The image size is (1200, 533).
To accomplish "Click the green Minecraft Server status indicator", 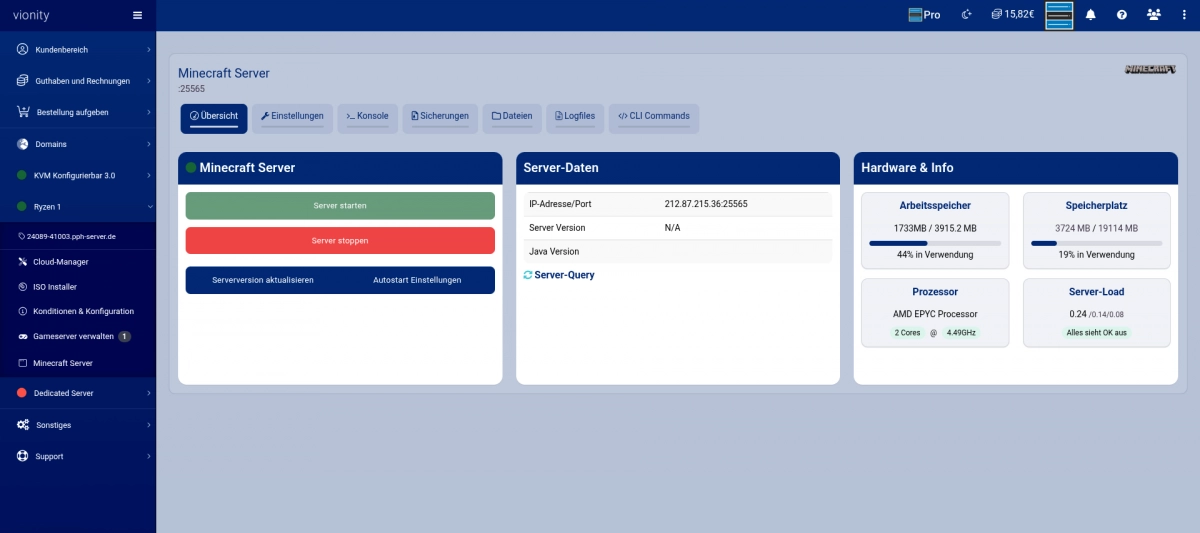I will click(191, 168).
